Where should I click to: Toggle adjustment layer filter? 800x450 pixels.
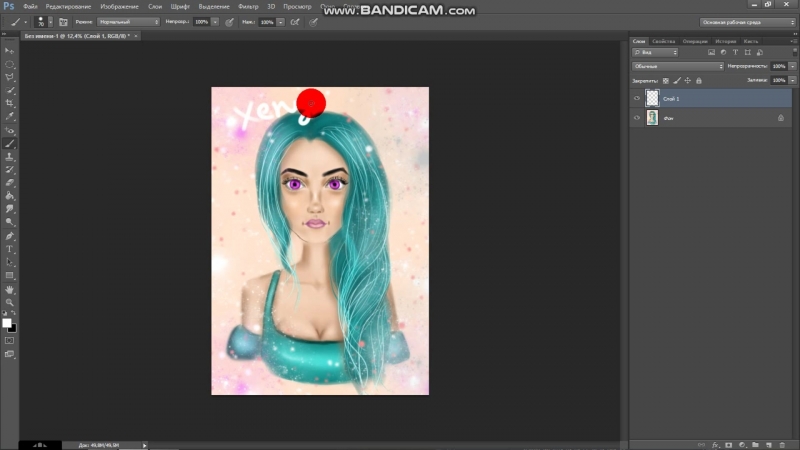[723, 53]
